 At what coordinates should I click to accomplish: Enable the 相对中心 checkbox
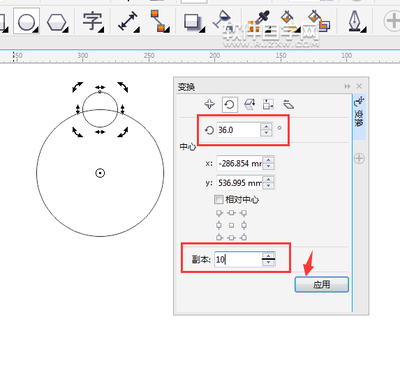coord(218,200)
